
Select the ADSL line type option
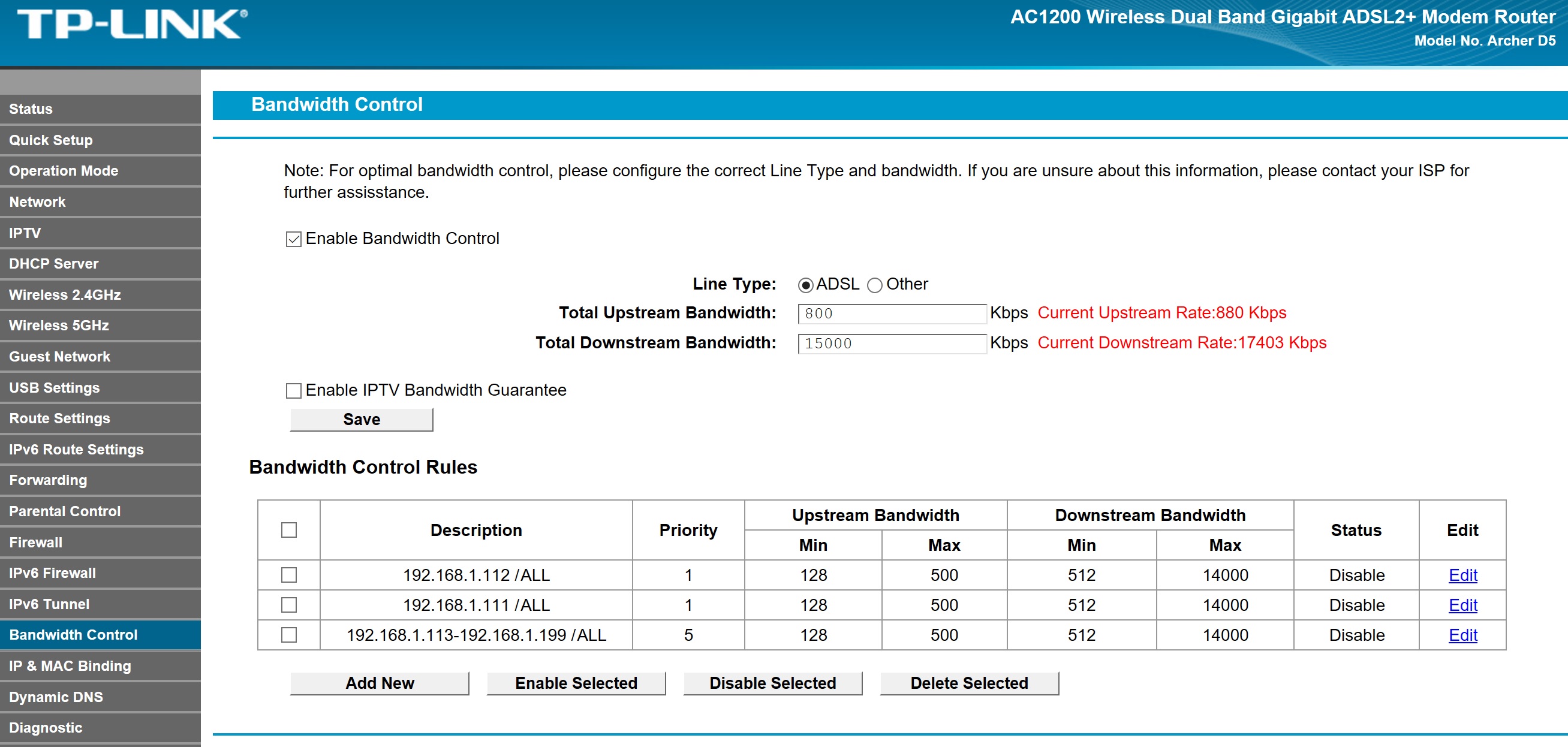[x=806, y=284]
